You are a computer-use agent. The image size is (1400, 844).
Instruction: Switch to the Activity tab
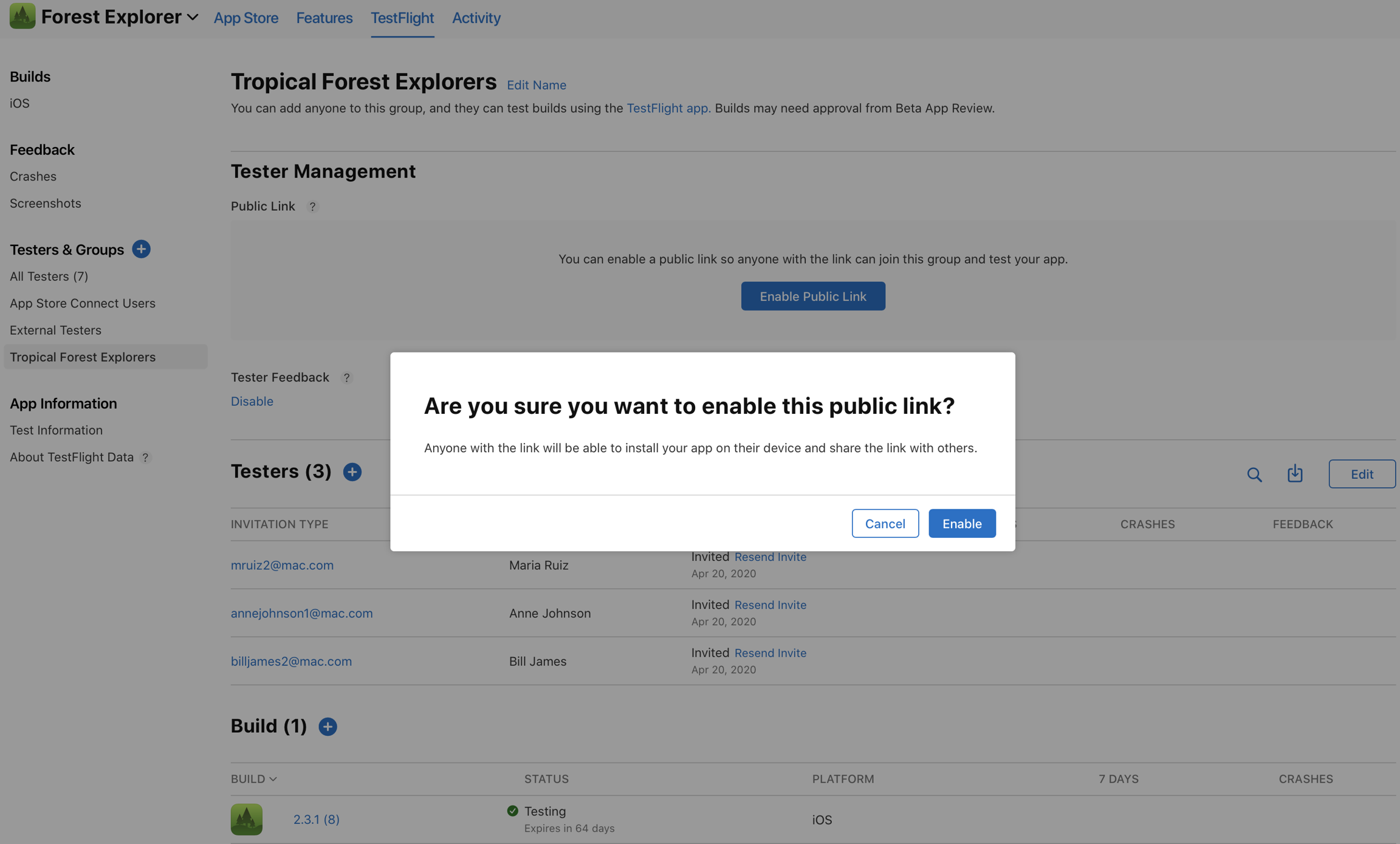coord(476,18)
